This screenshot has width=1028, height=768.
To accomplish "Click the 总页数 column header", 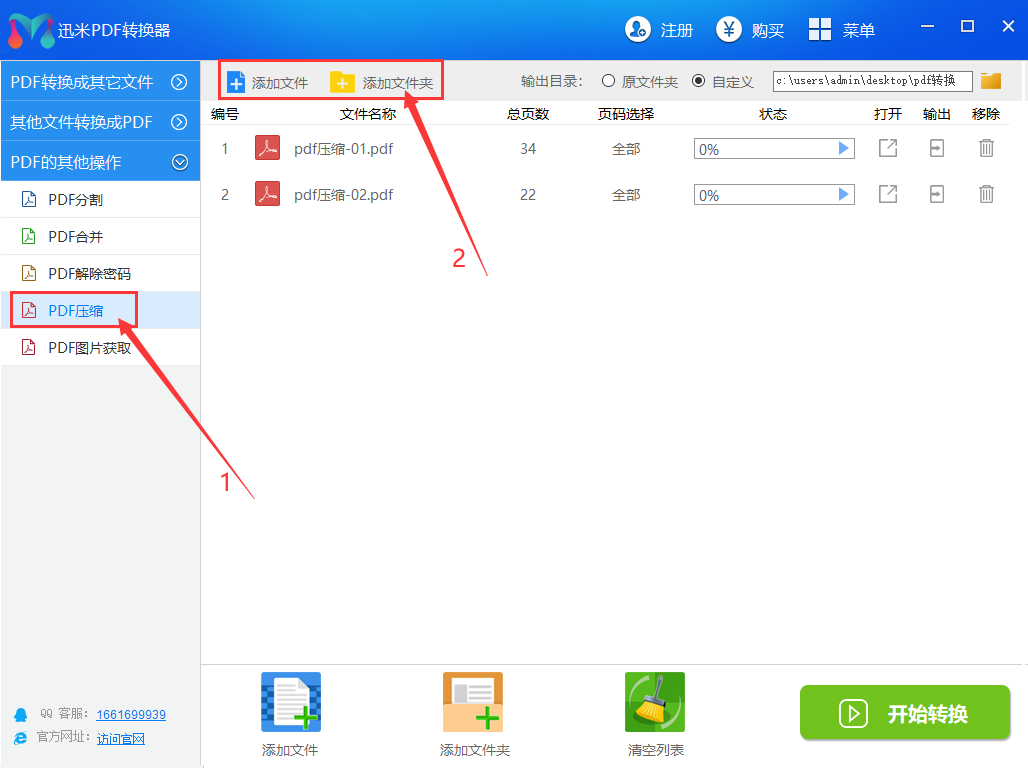I will point(528,114).
